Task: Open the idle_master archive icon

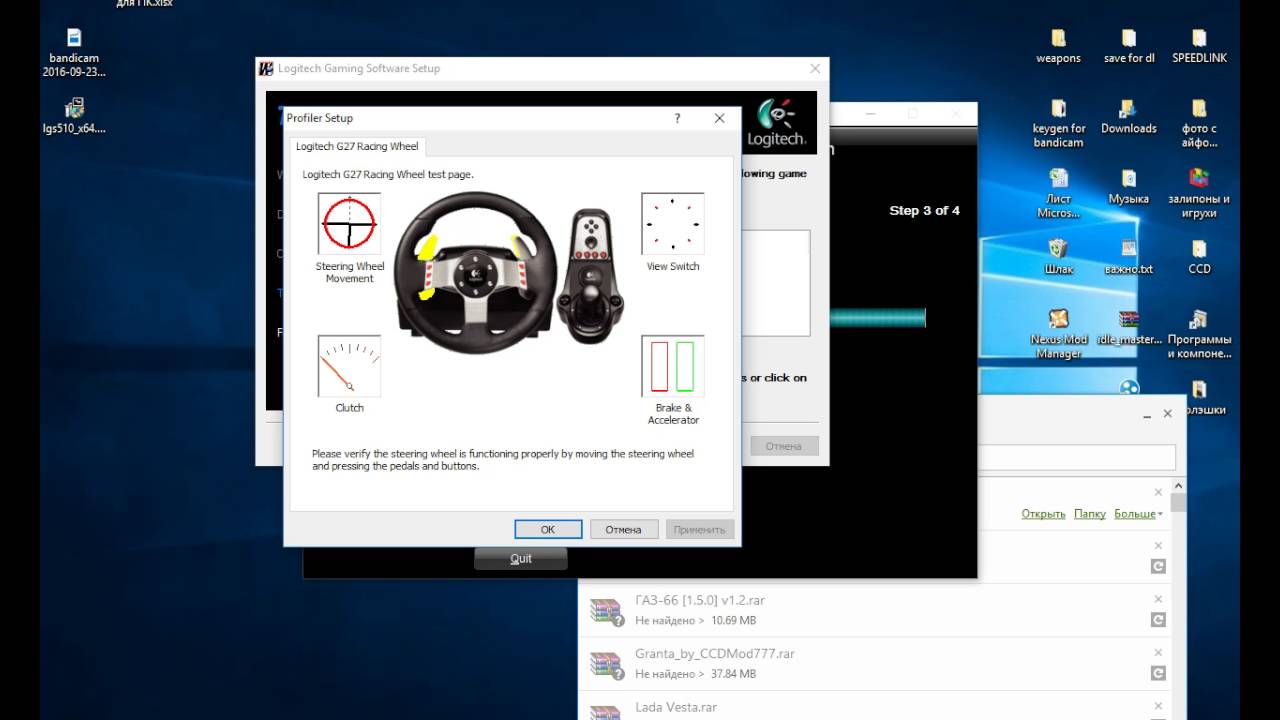Action: pyautogui.click(x=1129, y=327)
